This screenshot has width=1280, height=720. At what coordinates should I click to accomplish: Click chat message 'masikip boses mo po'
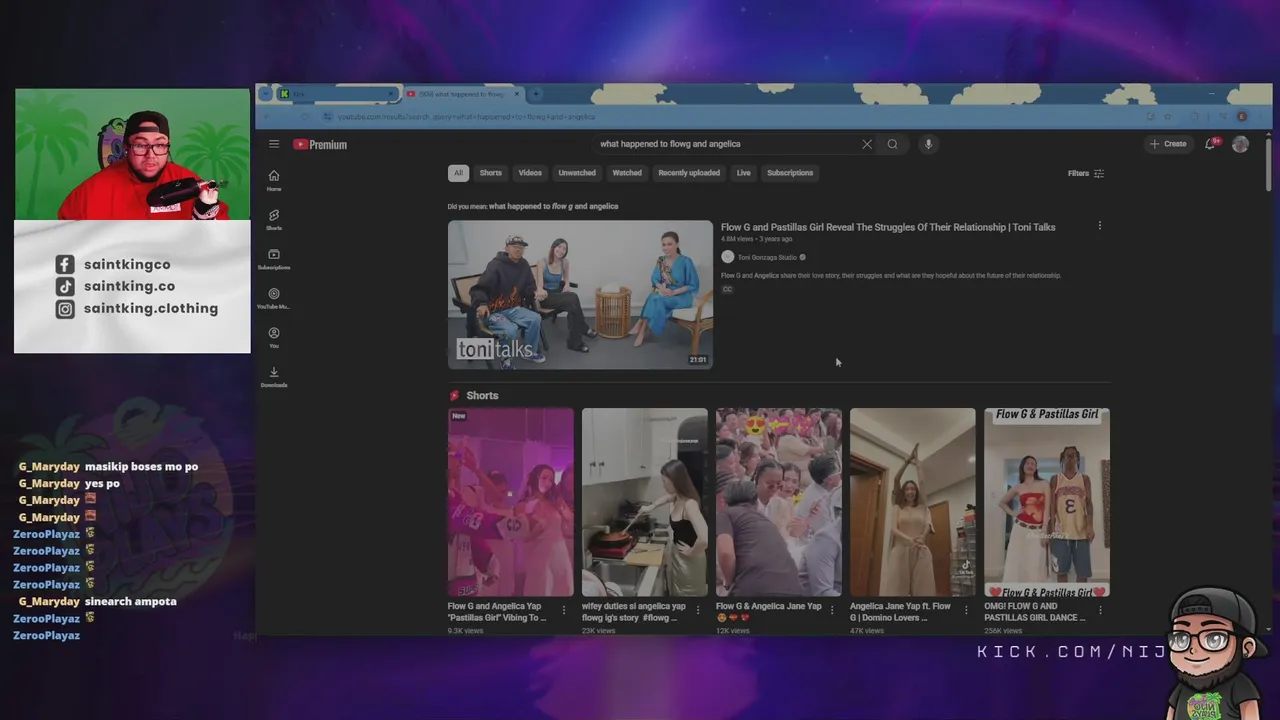141,467
